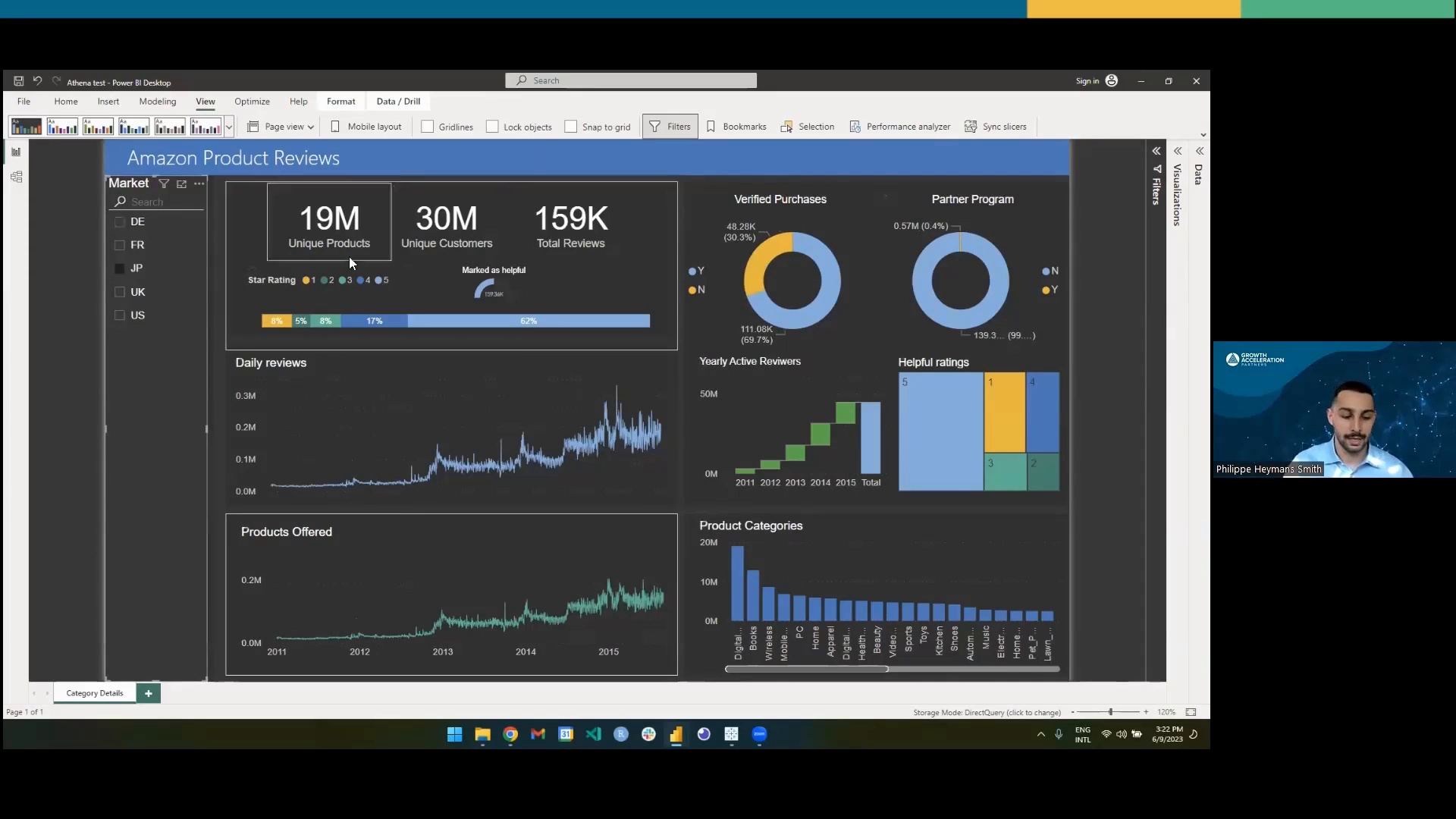The height and width of the screenshot is (819, 1456).
Task: Open the Performance analyzer pane
Action: pyautogui.click(x=899, y=127)
